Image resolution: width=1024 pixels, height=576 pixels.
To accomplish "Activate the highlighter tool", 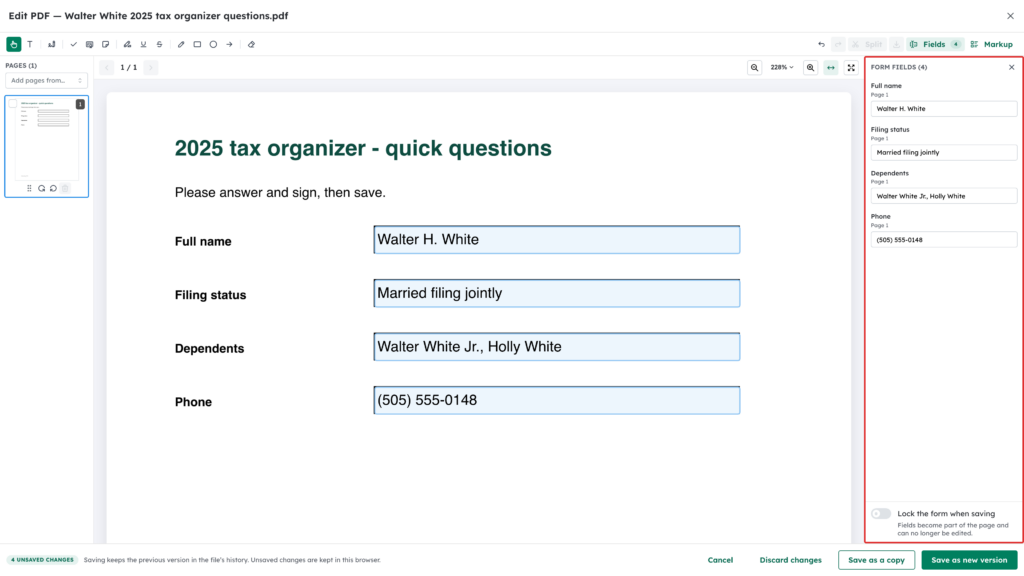I will (127, 44).
